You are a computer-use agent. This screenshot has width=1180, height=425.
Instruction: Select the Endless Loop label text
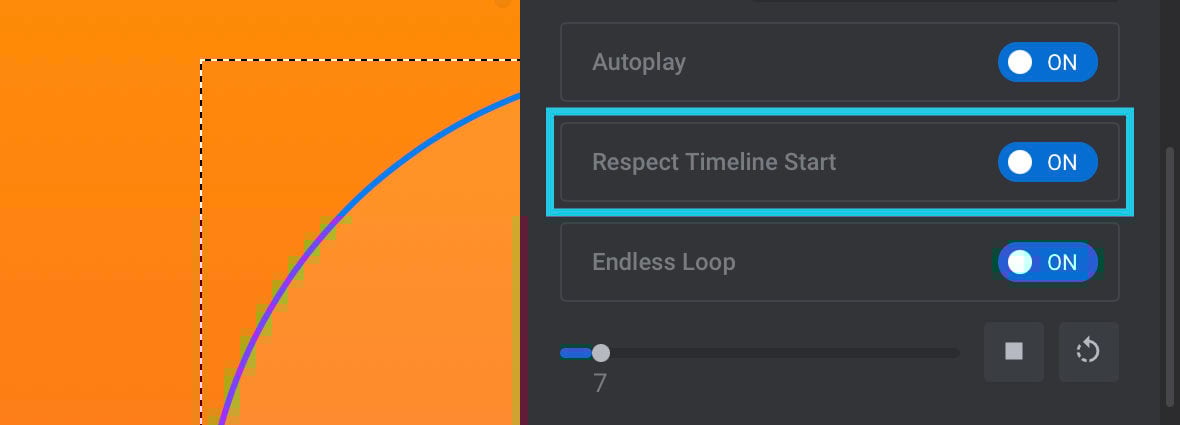[664, 262]
